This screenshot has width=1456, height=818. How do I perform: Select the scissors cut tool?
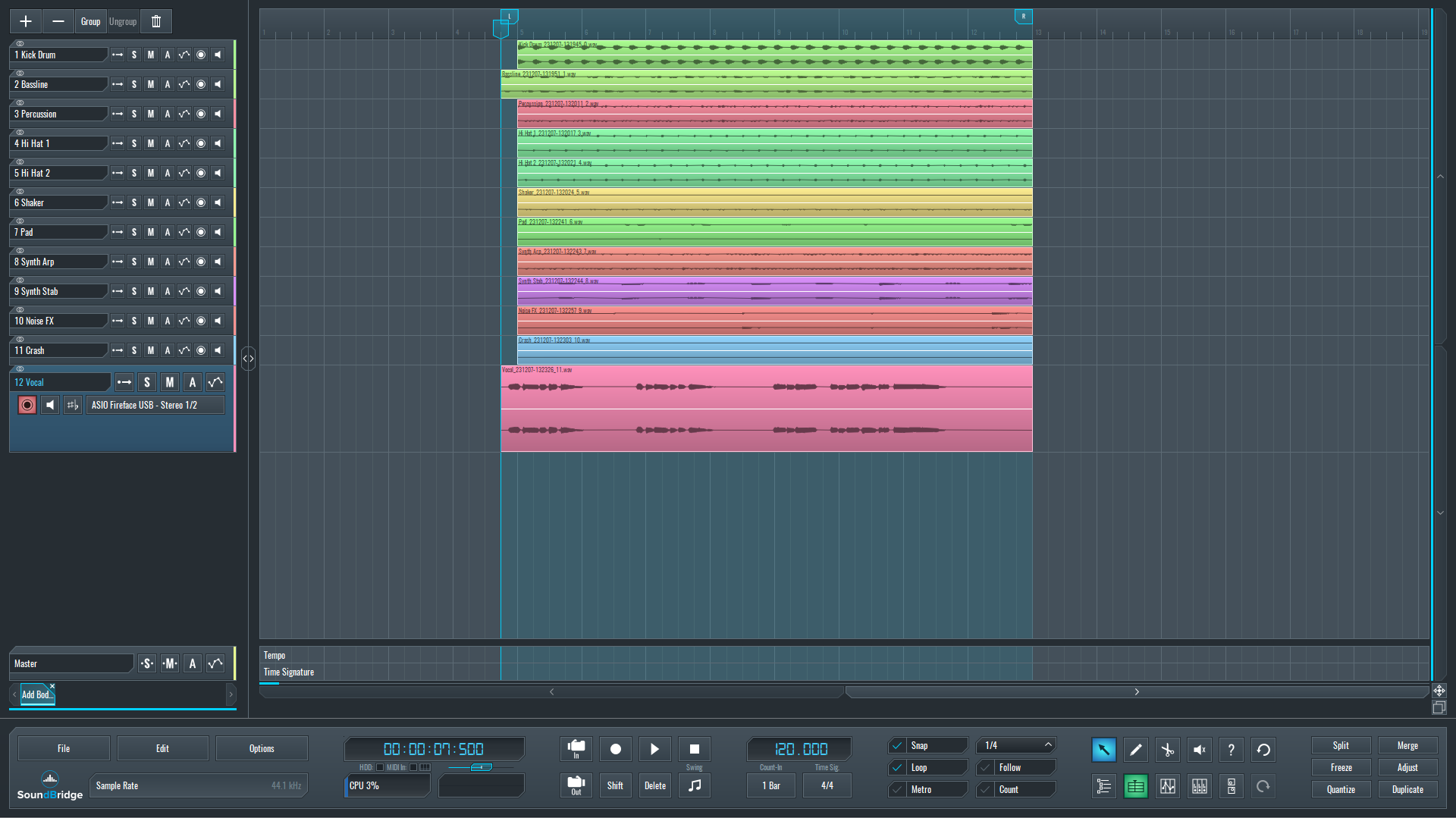(1167, 750)
